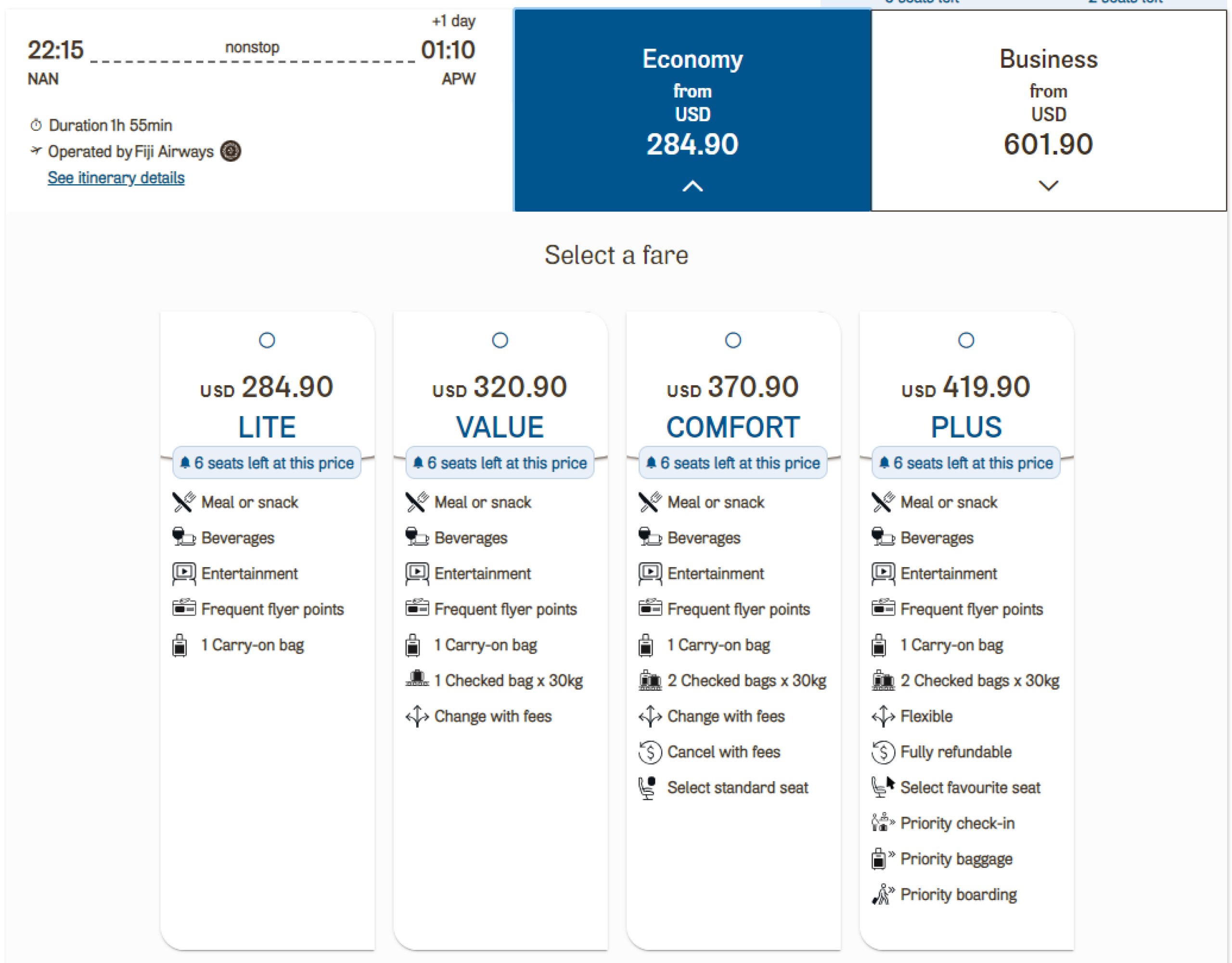Switch to the Business cabin tab
The height and width of the screenshot is (963, 1232).
(1048, 101)
